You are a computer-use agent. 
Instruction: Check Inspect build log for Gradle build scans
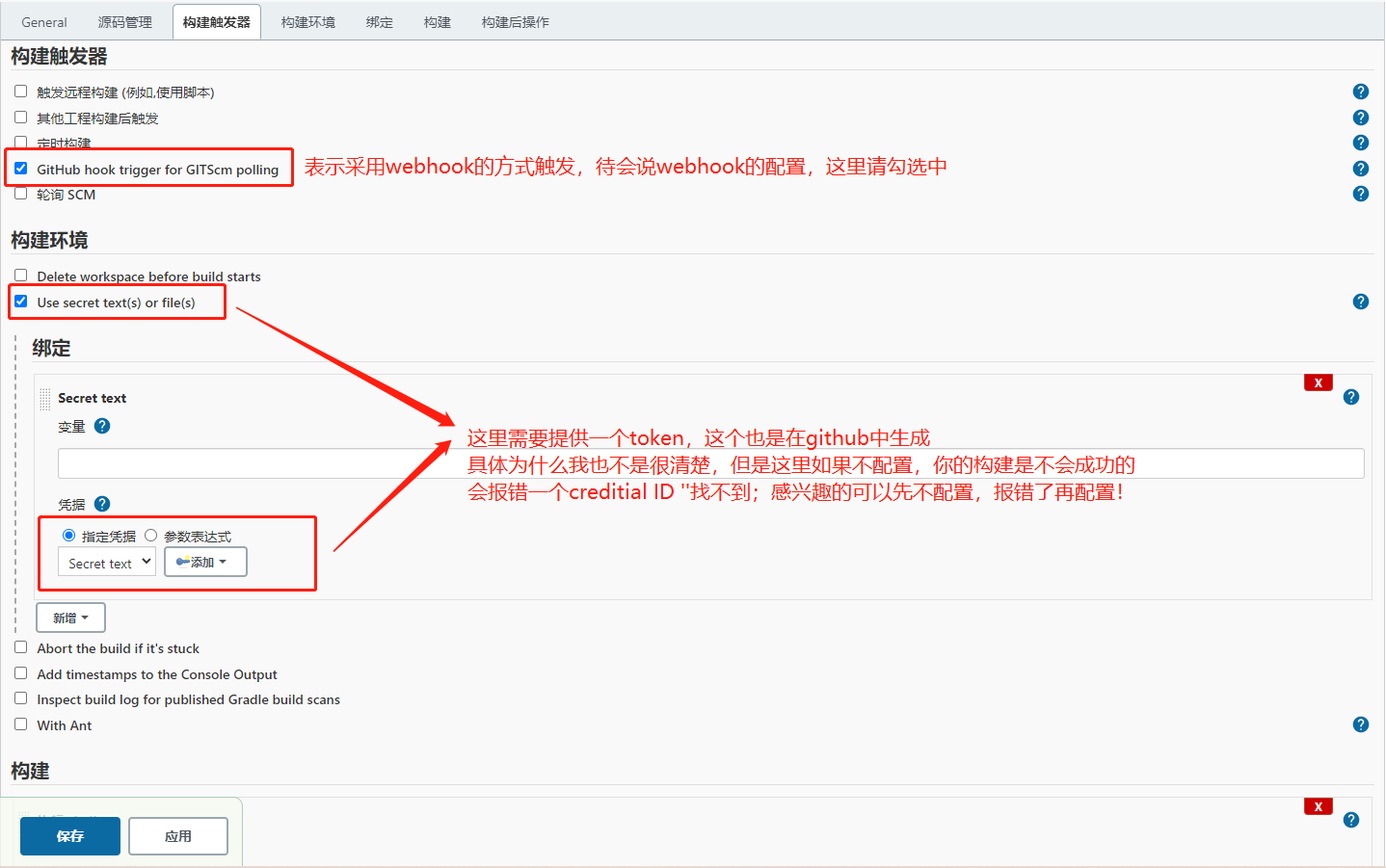[x=21, y=698]
